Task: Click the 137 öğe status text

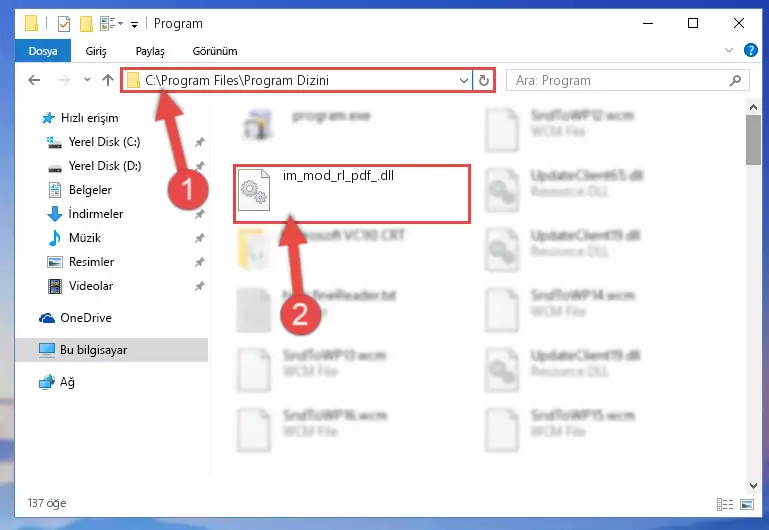Action: coord(47,503)
